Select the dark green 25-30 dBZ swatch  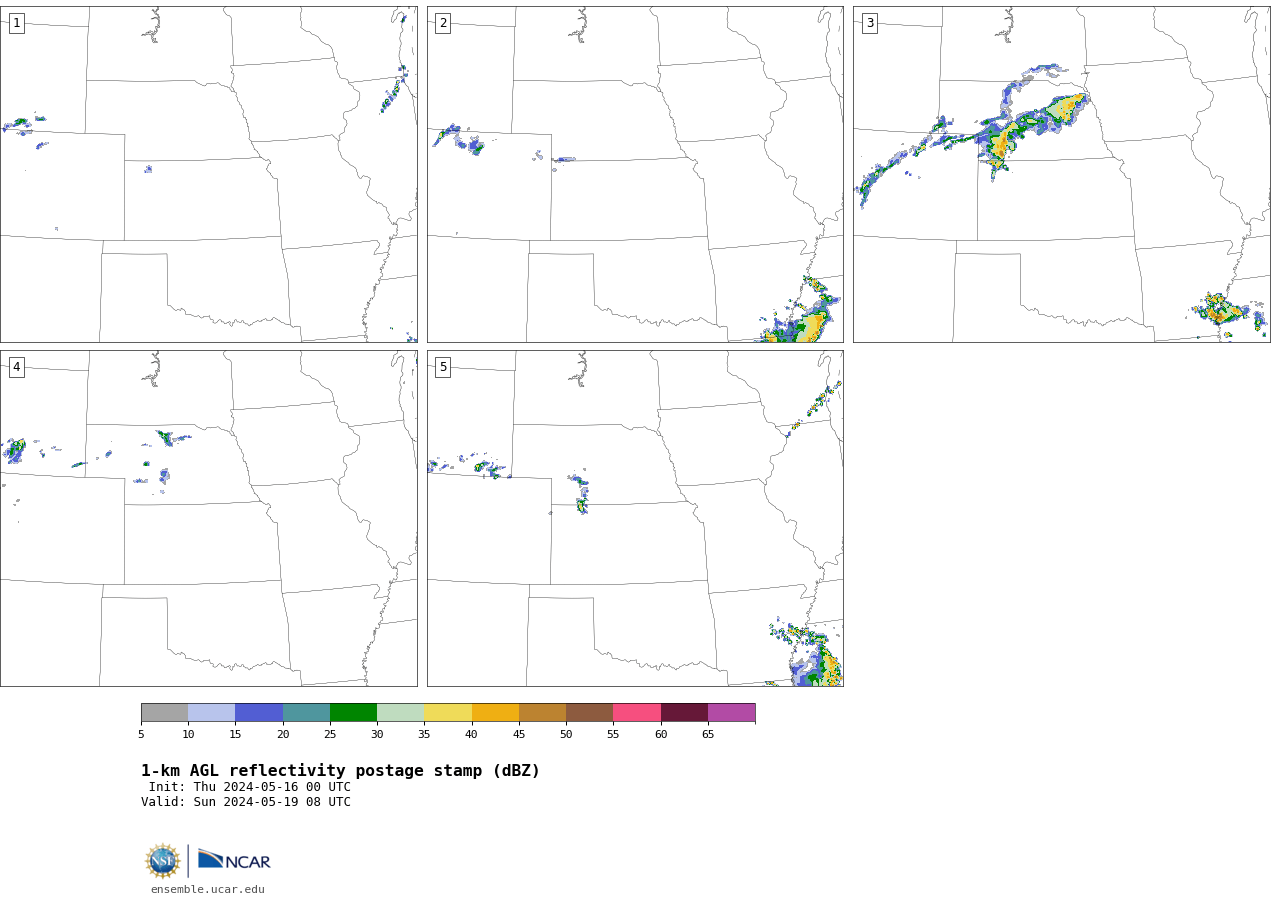click(353, 713)
